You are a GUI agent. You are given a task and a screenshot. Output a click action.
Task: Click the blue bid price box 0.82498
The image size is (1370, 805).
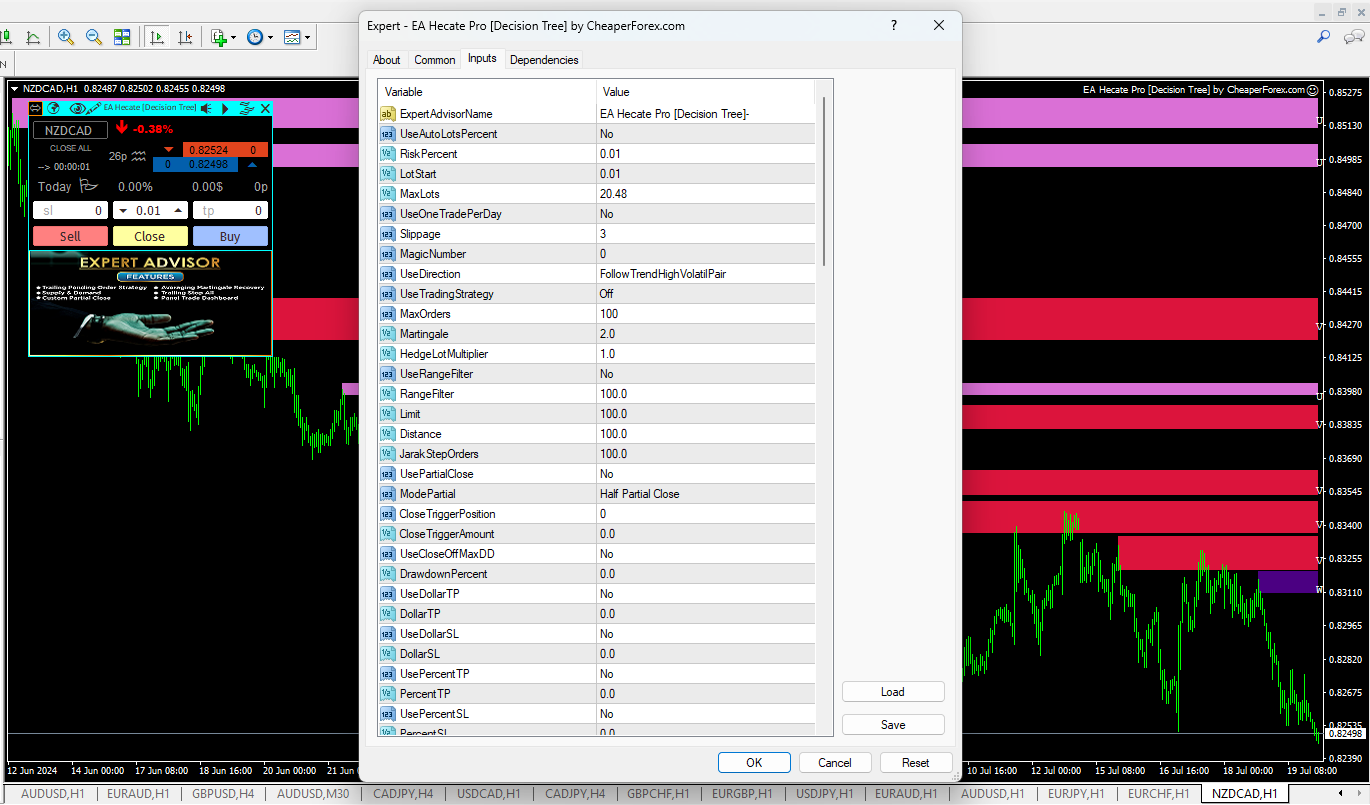pos(196,165)
